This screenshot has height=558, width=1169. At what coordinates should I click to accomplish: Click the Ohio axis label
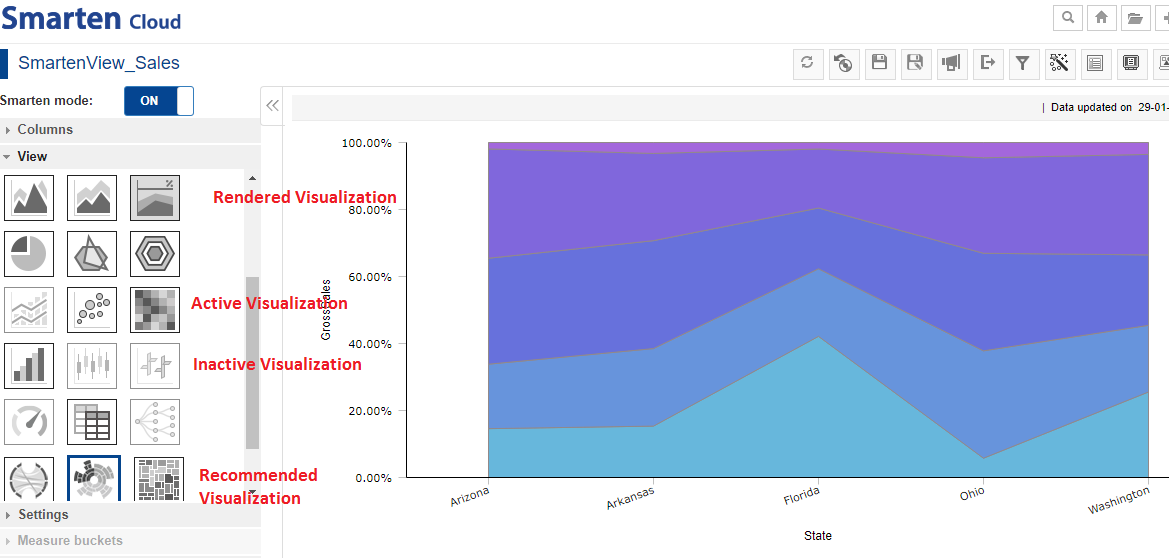[972, 494]
